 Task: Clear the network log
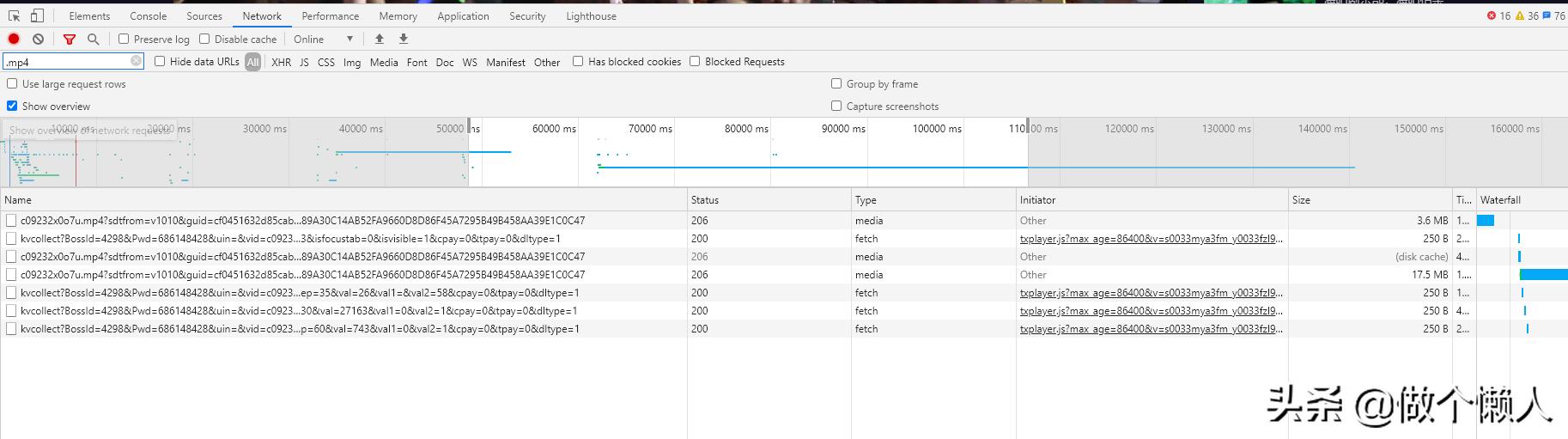[x=39, y=39]
